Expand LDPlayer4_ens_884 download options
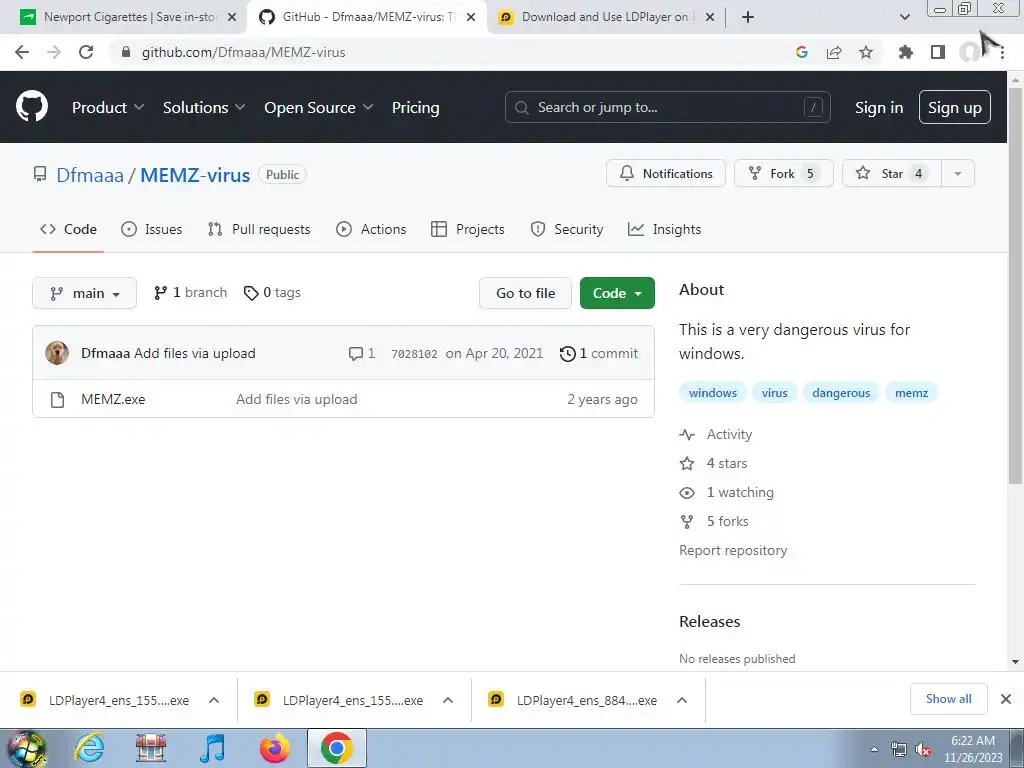The image size is (1024, 768). click(682, 700)
